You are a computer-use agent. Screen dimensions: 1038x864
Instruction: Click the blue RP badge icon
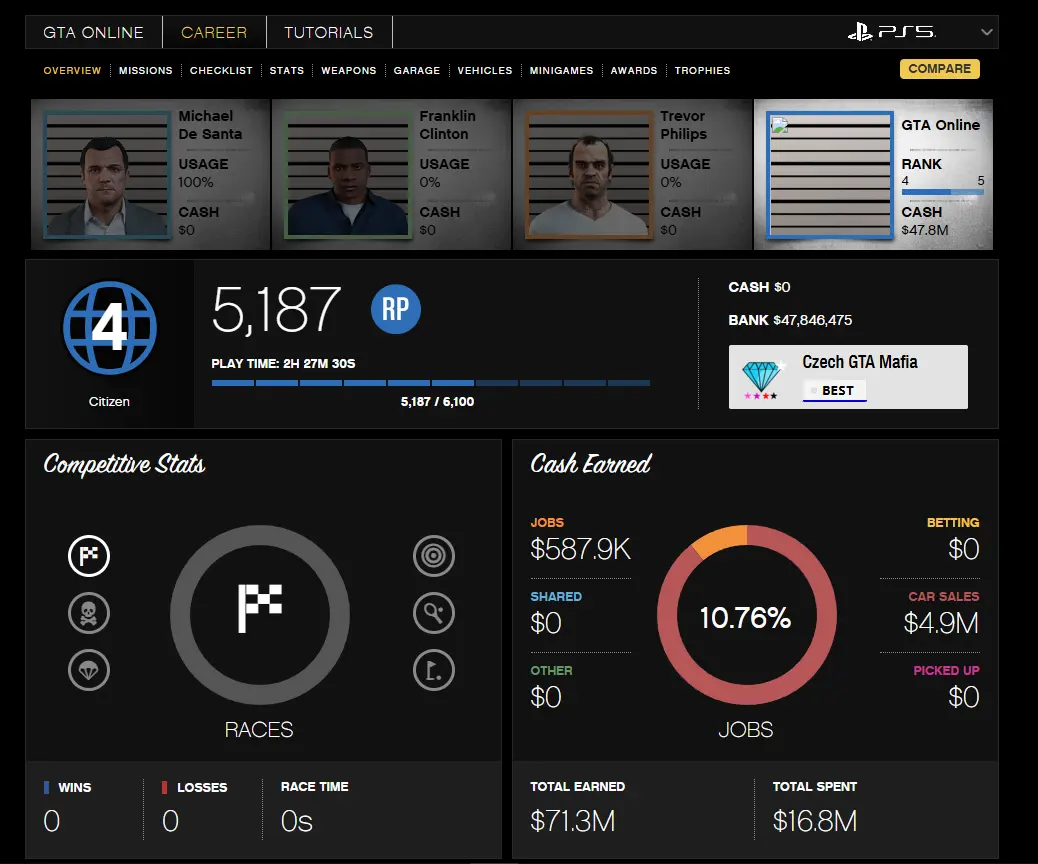pos(396,309)
